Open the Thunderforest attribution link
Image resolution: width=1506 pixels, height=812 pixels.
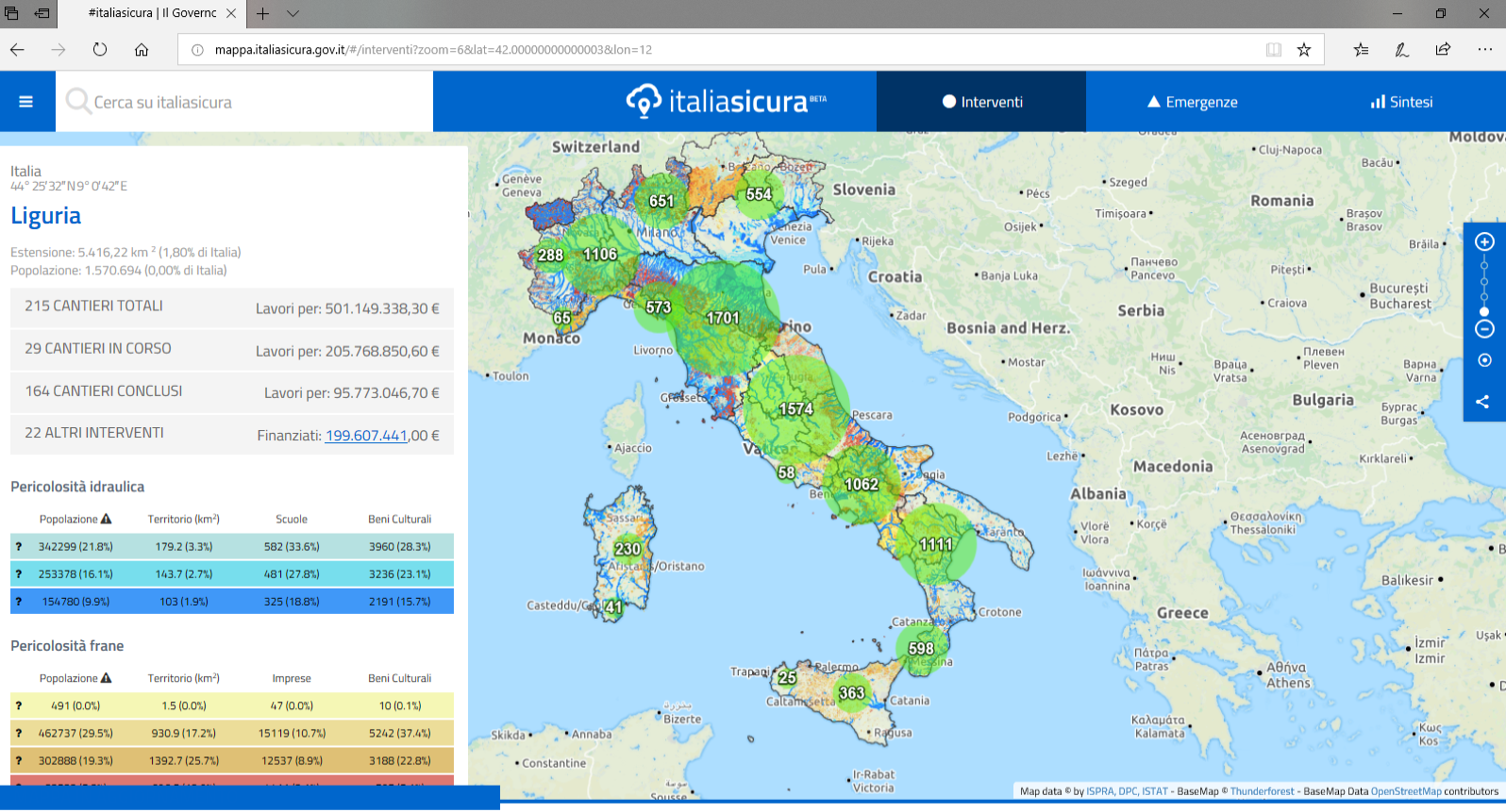1263,791
